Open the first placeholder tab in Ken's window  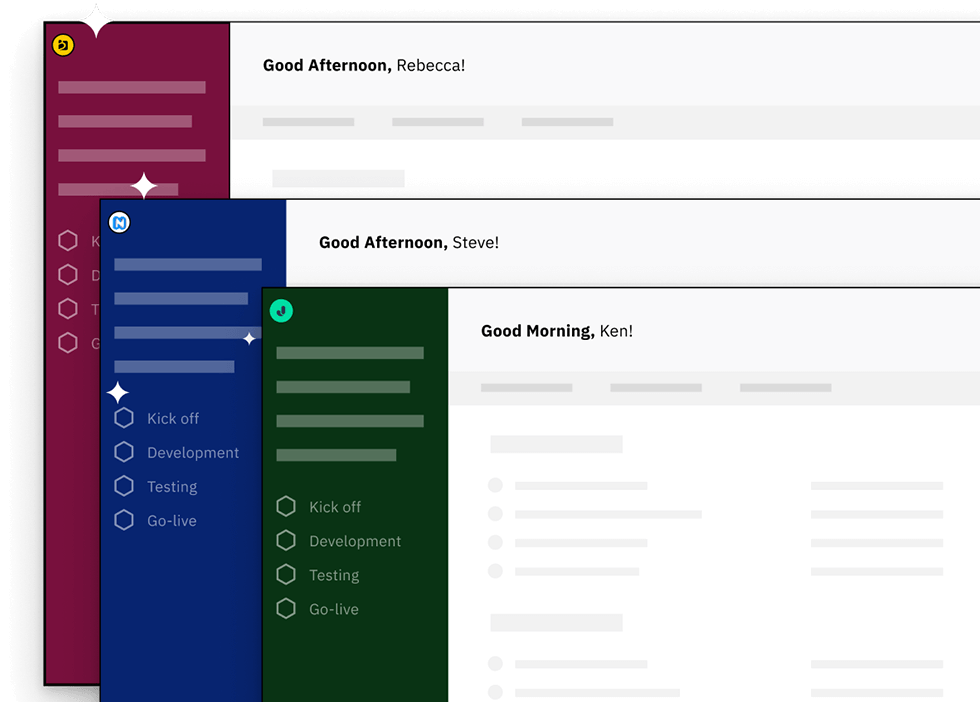pyautogui.click(x=526, y=387)
